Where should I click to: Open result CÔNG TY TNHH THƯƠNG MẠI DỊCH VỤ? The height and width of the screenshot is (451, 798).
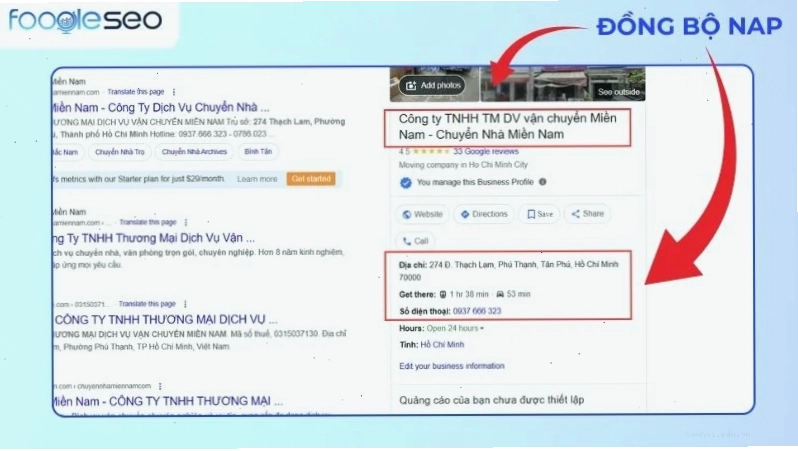click(x=165, y=320)
